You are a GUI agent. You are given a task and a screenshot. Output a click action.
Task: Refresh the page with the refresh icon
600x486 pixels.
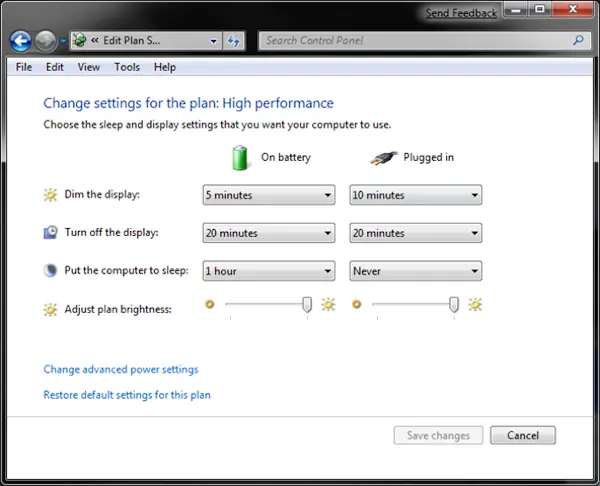click(233, 41)
